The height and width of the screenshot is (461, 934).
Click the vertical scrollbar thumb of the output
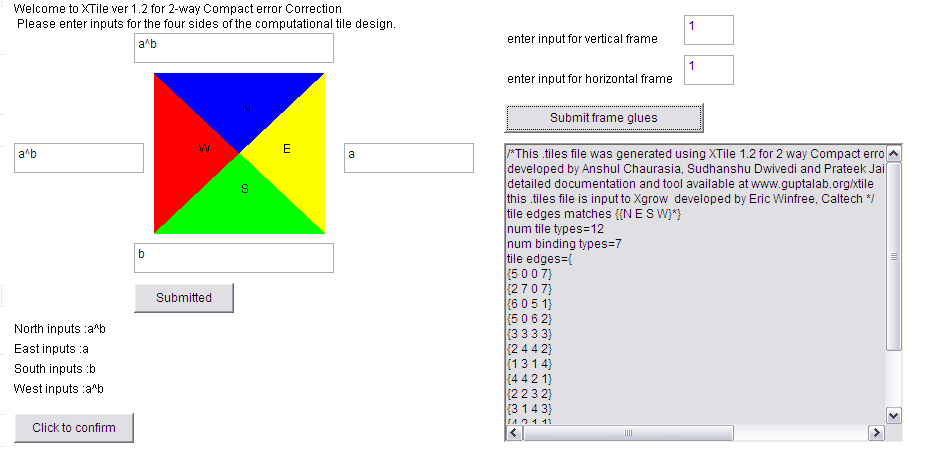(893, 256)
